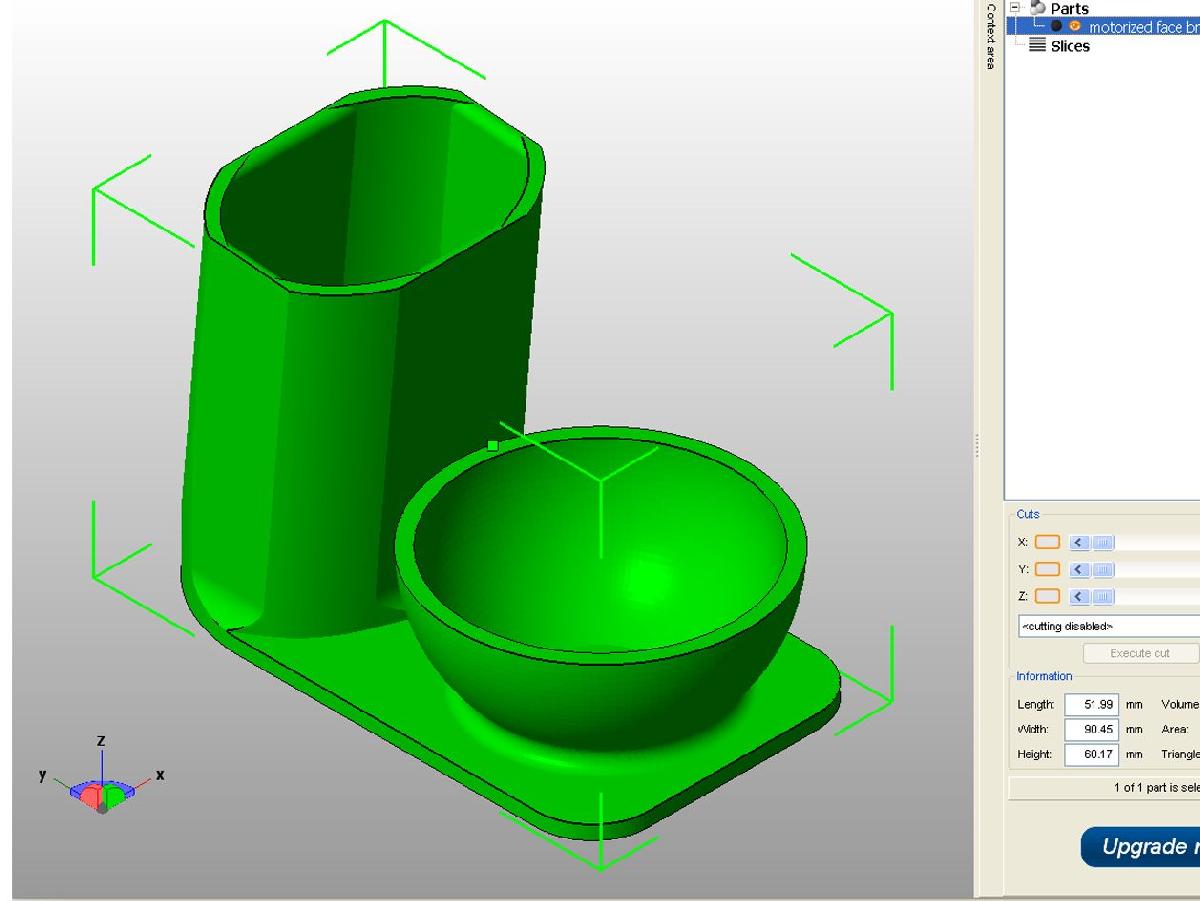Select the Slices tree item
1200x901 pixels.
1070,46
